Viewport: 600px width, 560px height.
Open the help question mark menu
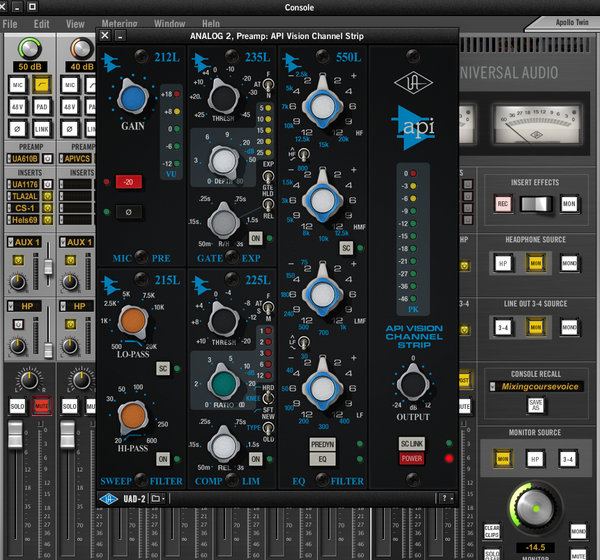[443, 498]
